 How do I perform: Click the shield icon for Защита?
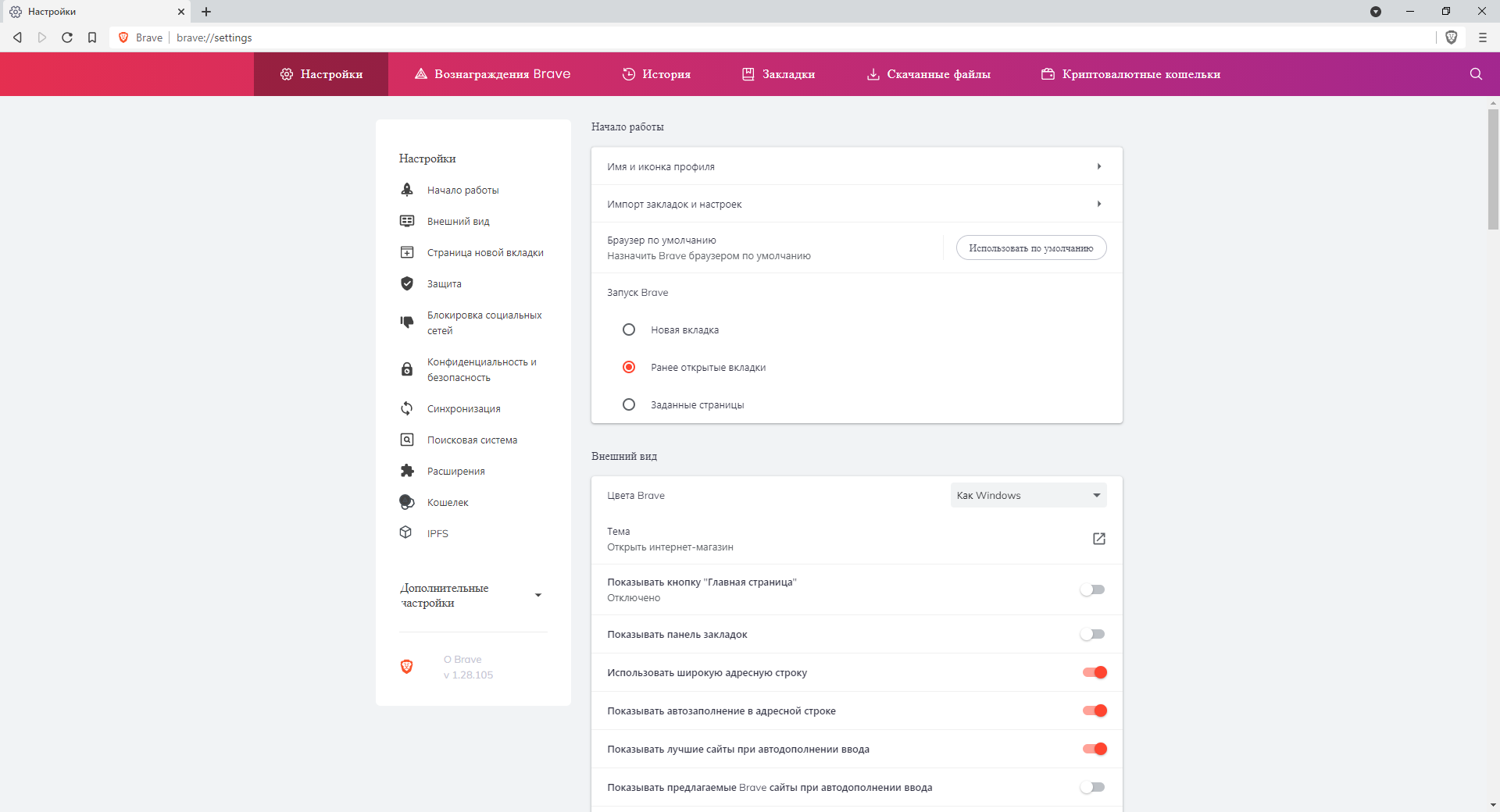[x=407, y=283]
